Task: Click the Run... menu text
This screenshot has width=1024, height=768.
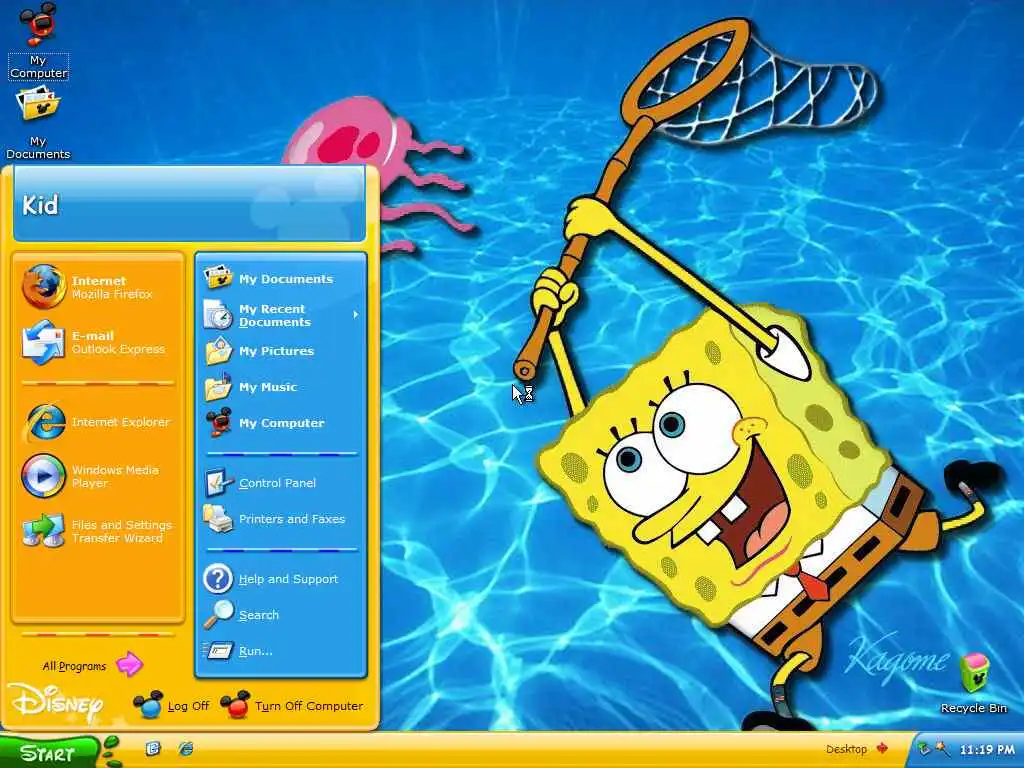Action: [255, 651]
